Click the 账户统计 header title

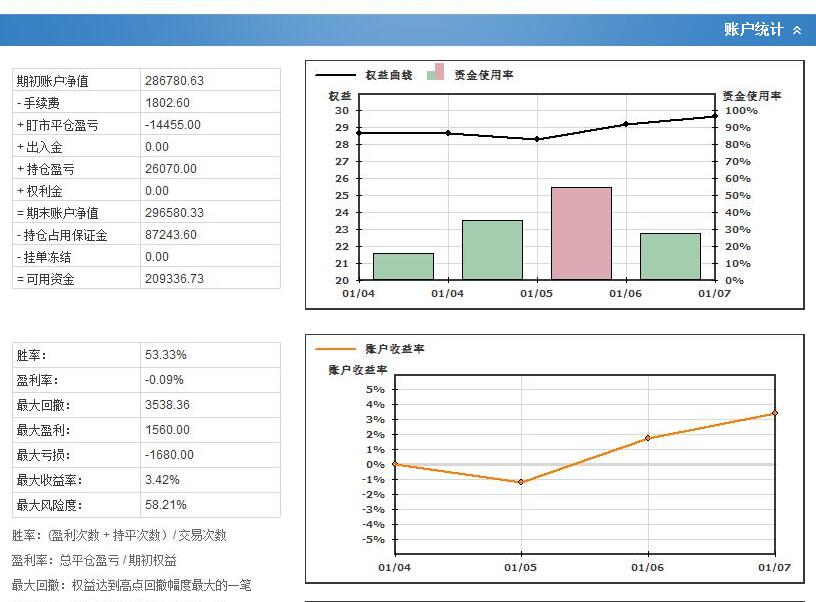click(753, 30)
